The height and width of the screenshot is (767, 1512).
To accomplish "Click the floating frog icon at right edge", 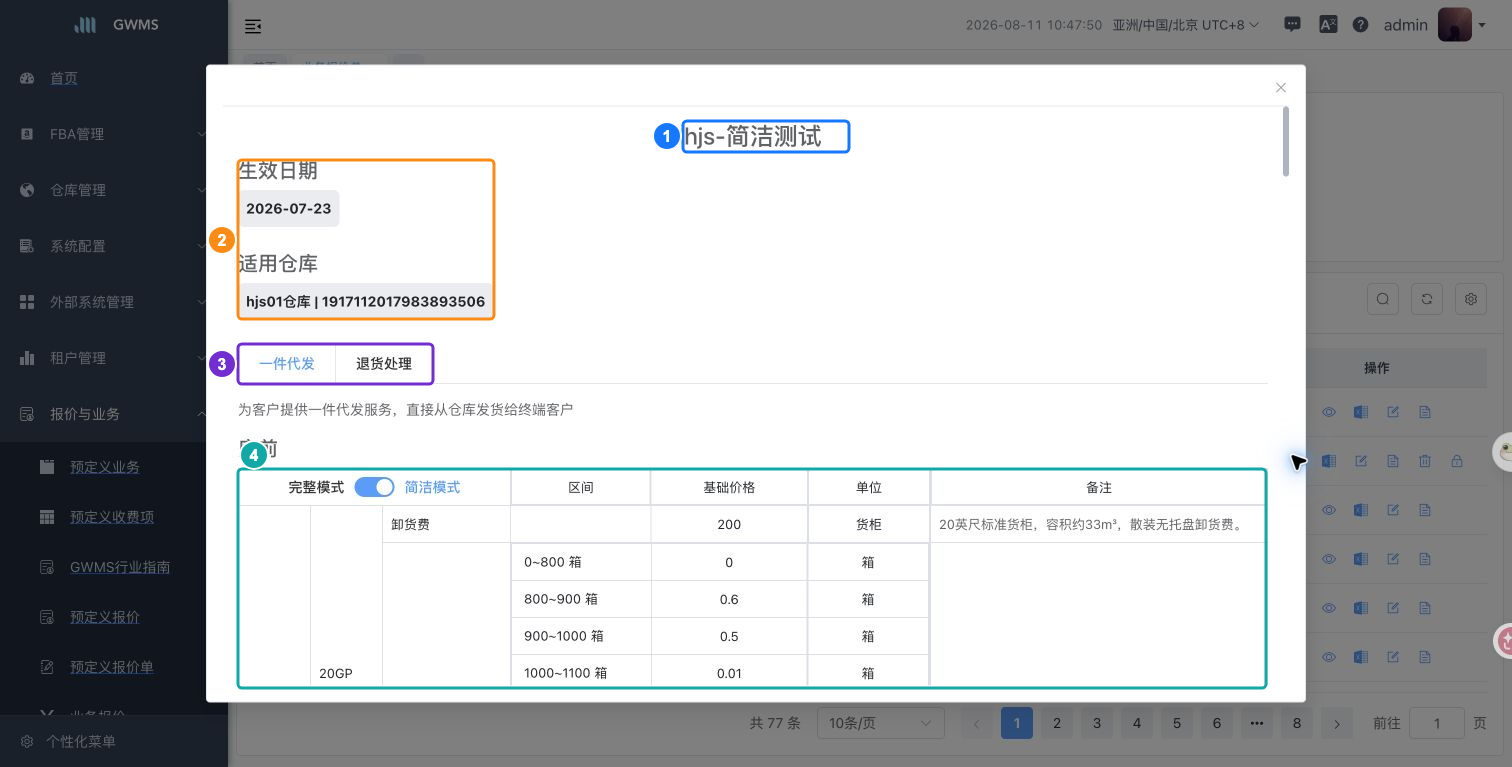I will click(x=1502, y=452).
